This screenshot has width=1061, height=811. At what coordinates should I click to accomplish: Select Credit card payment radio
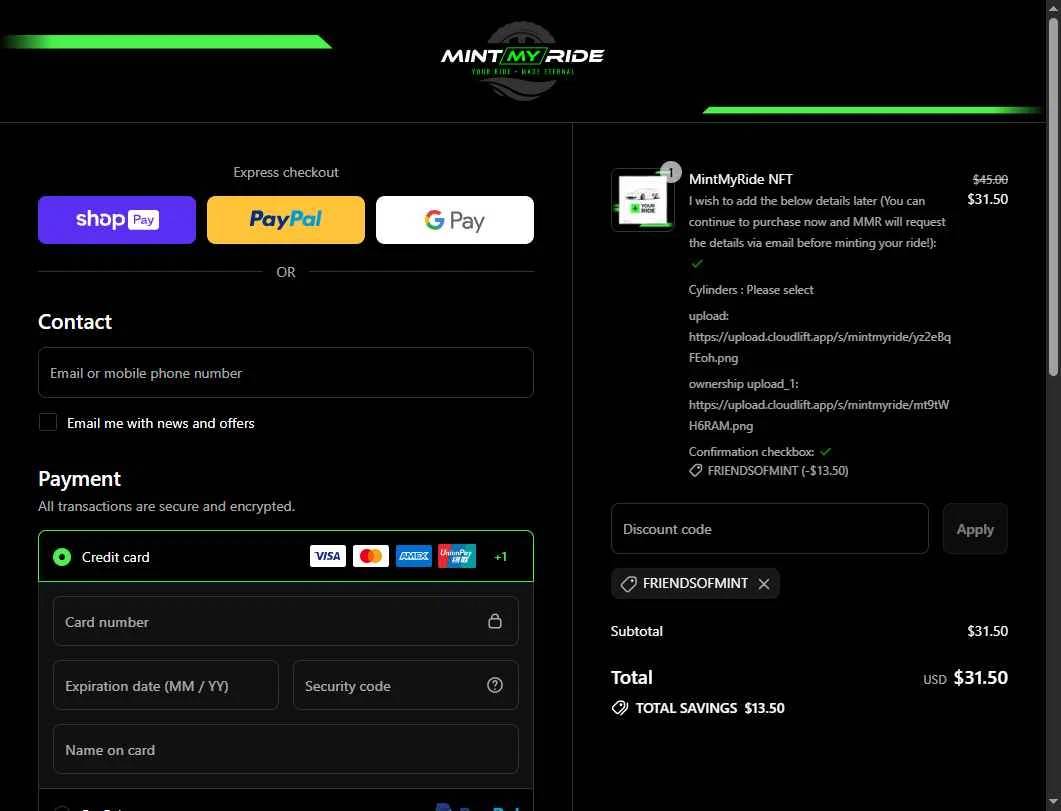coord(62,557)
